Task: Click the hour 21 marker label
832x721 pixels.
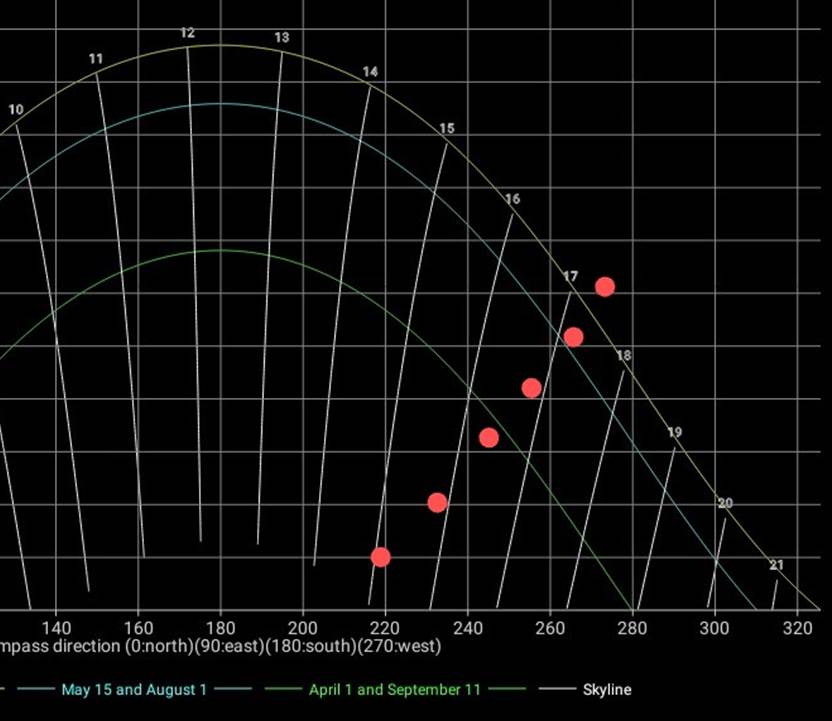Action: point(777,565)
